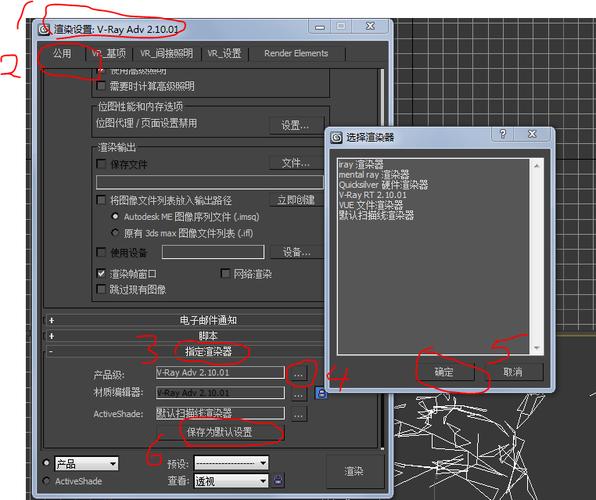Select iray 渲染器 in the list
Screen dimensions: 596x500
(361, 164)
